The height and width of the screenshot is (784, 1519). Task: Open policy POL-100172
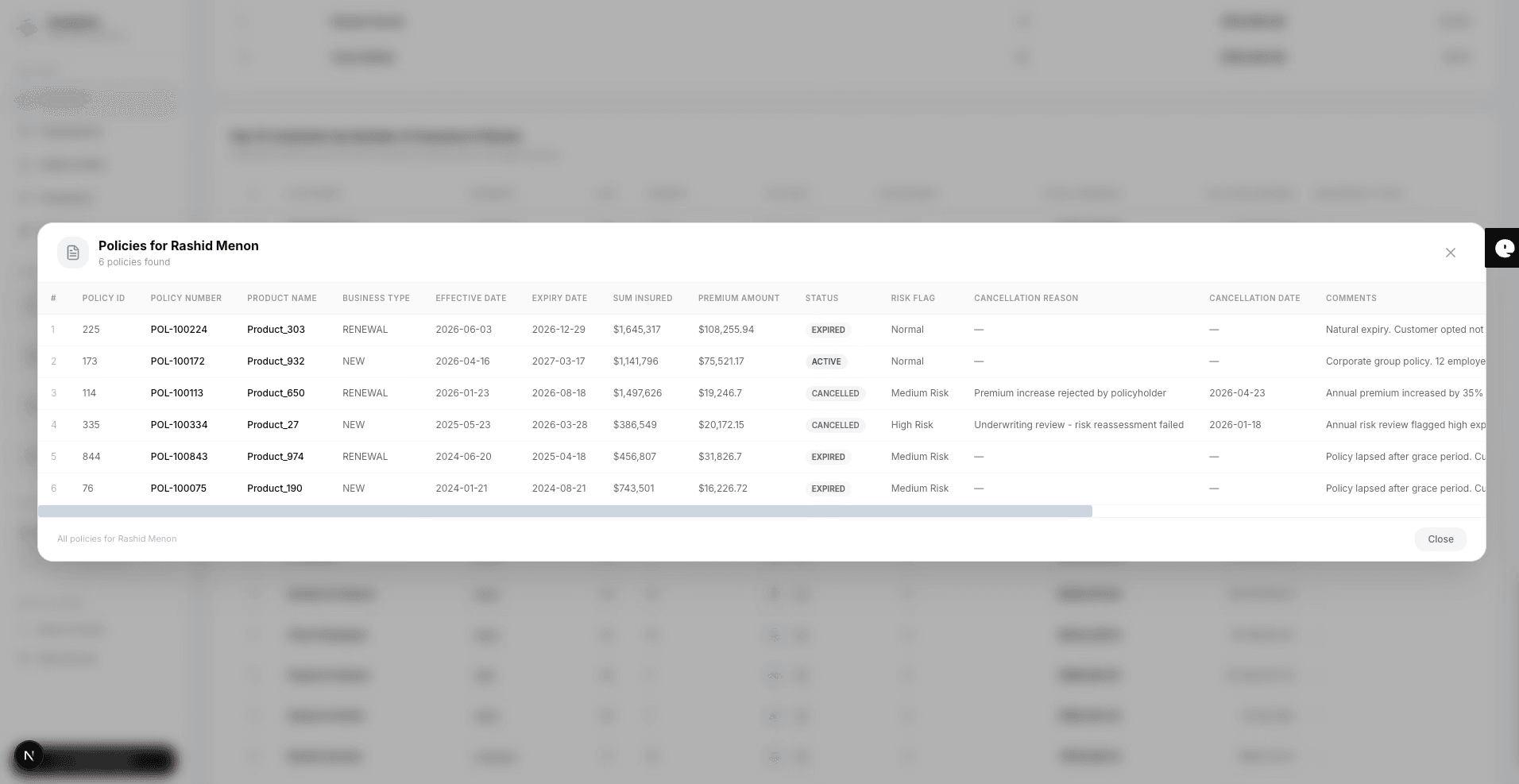[x=177, y=361]
